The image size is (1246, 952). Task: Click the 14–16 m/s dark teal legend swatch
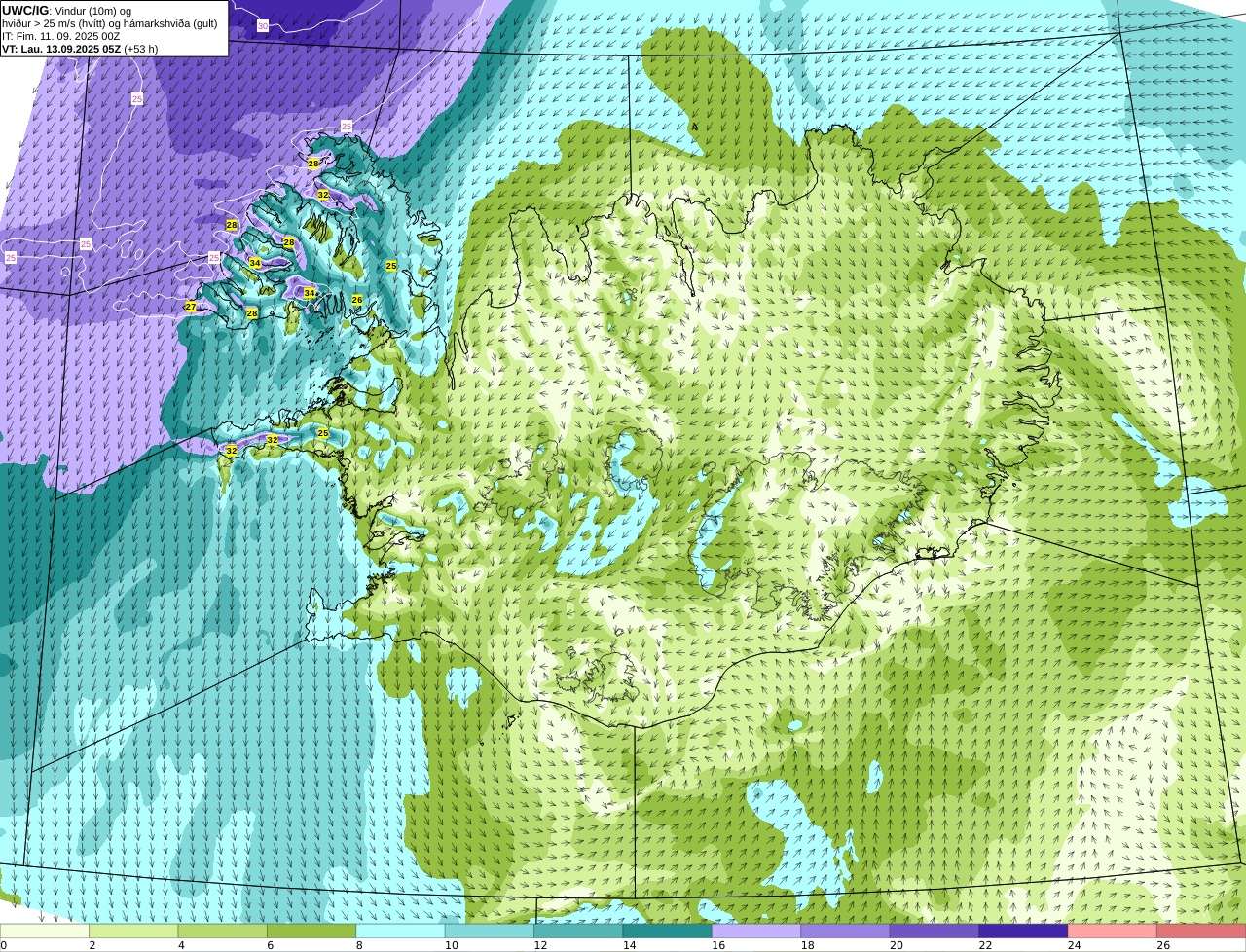pos(668,932)
